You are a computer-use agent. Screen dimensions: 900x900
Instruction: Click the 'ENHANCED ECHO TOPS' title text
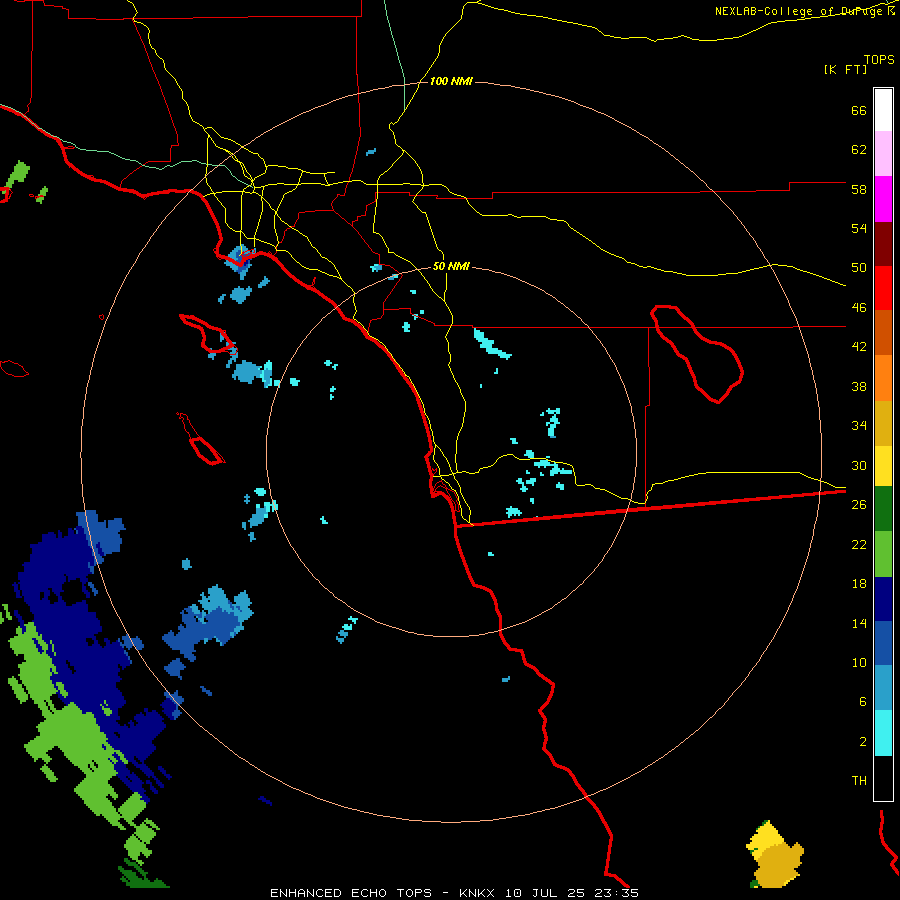click(351, 893)
